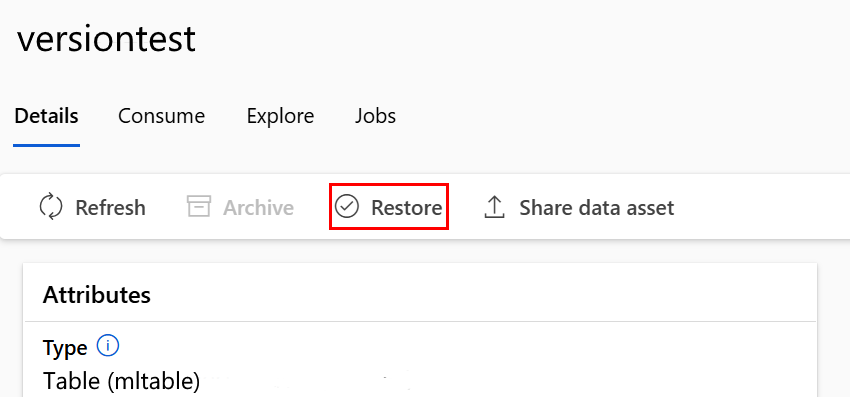Click empty toolbar space right of Share data asset

(x=760, y=208)
